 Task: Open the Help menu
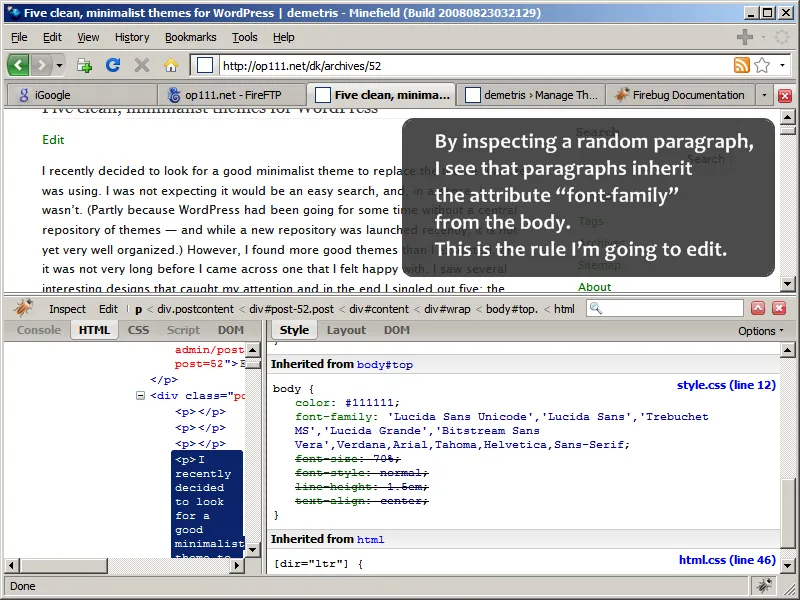284,37
